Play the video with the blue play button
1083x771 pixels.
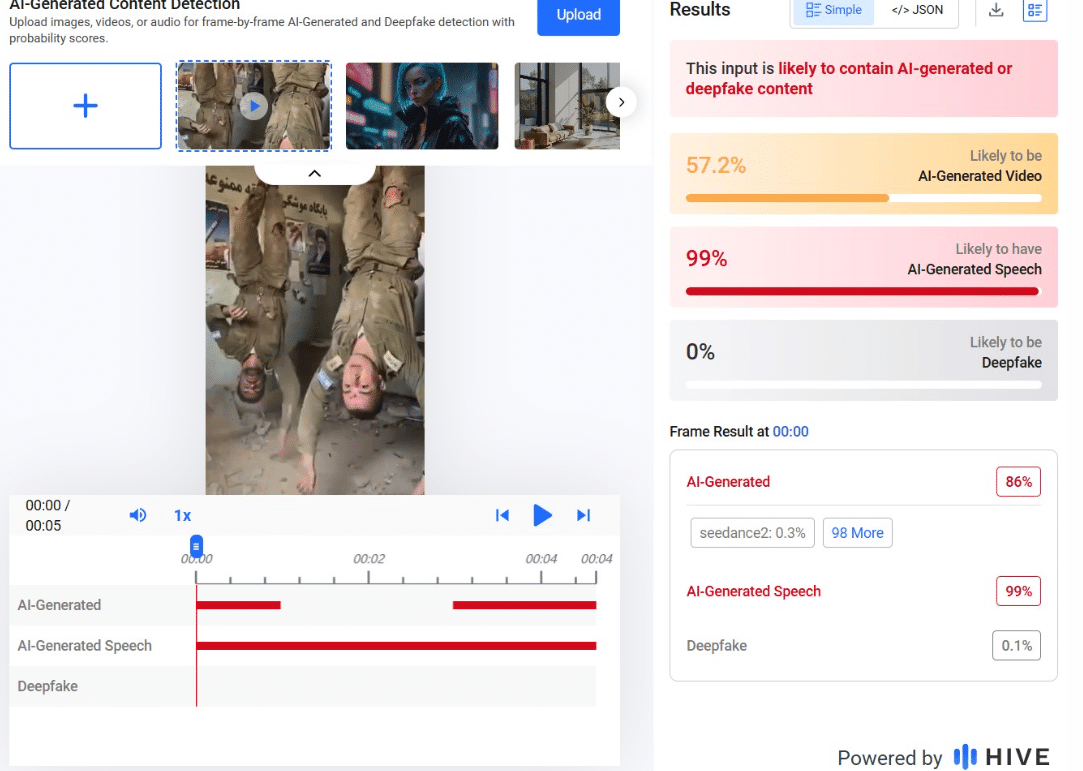point(542,515)
